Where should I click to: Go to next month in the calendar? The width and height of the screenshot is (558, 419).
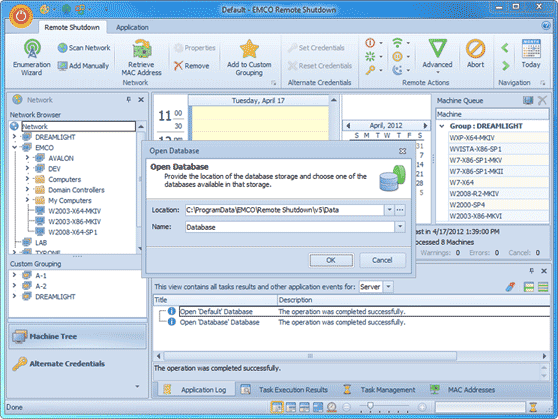(425, 126)
